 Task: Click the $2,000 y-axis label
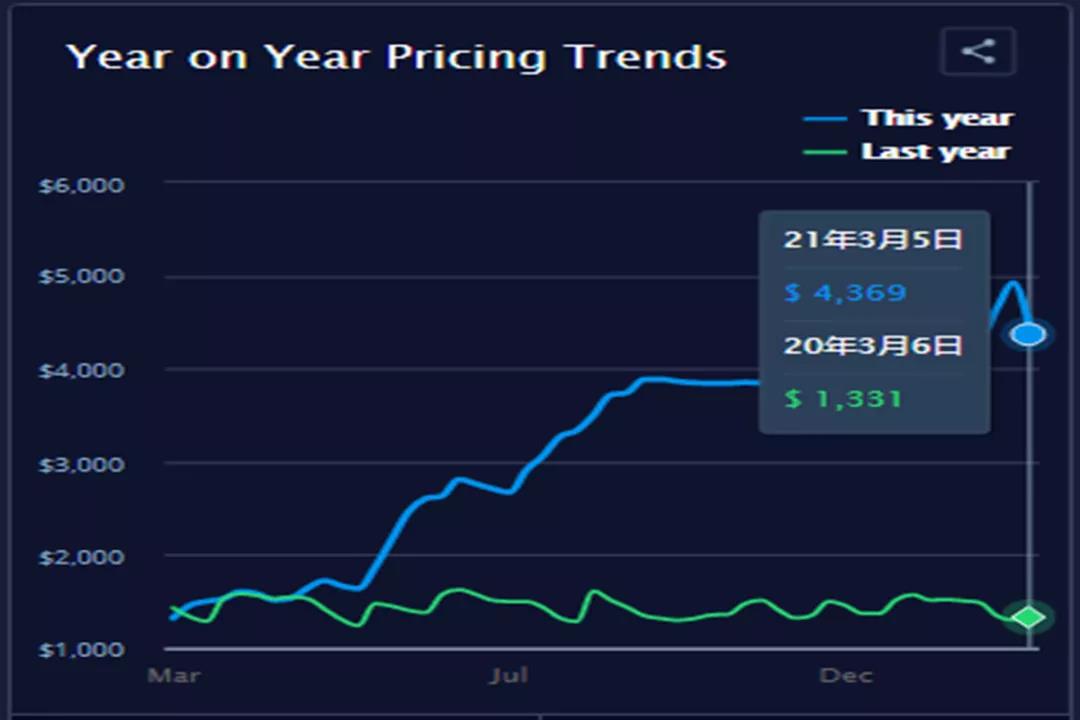[x=82, y=557]
